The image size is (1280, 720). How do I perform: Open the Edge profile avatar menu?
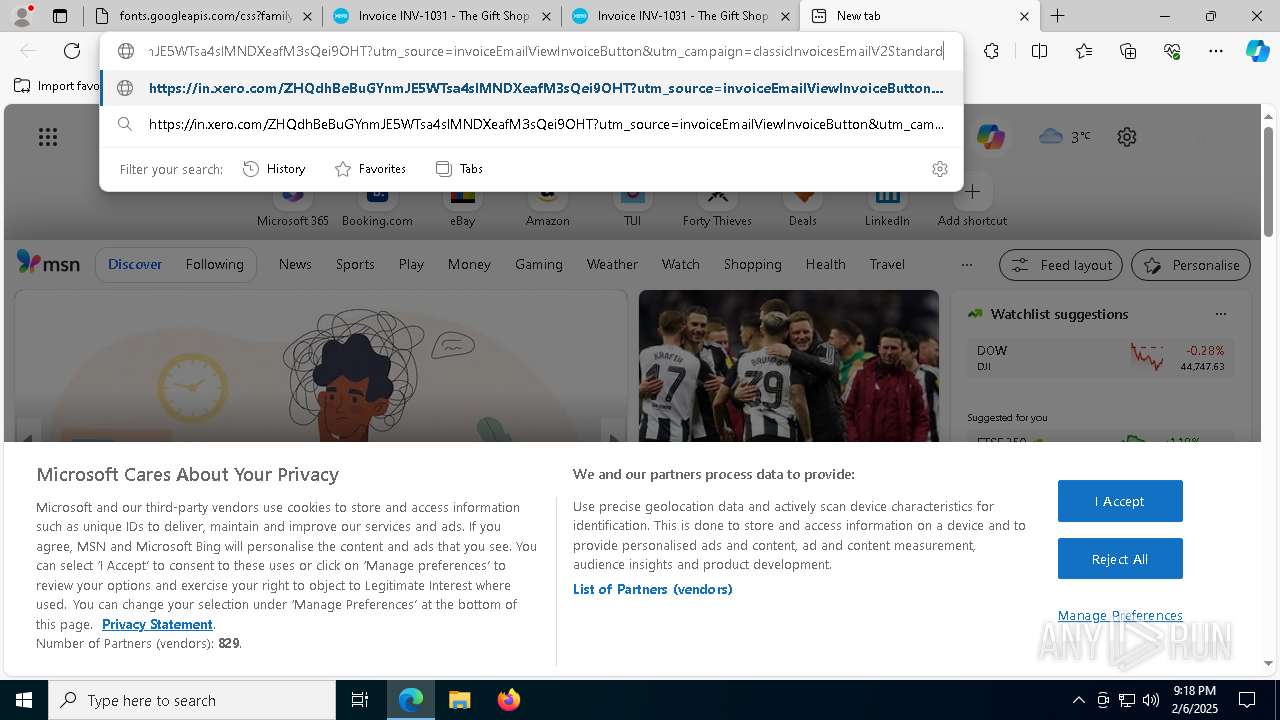click(22, 16)
